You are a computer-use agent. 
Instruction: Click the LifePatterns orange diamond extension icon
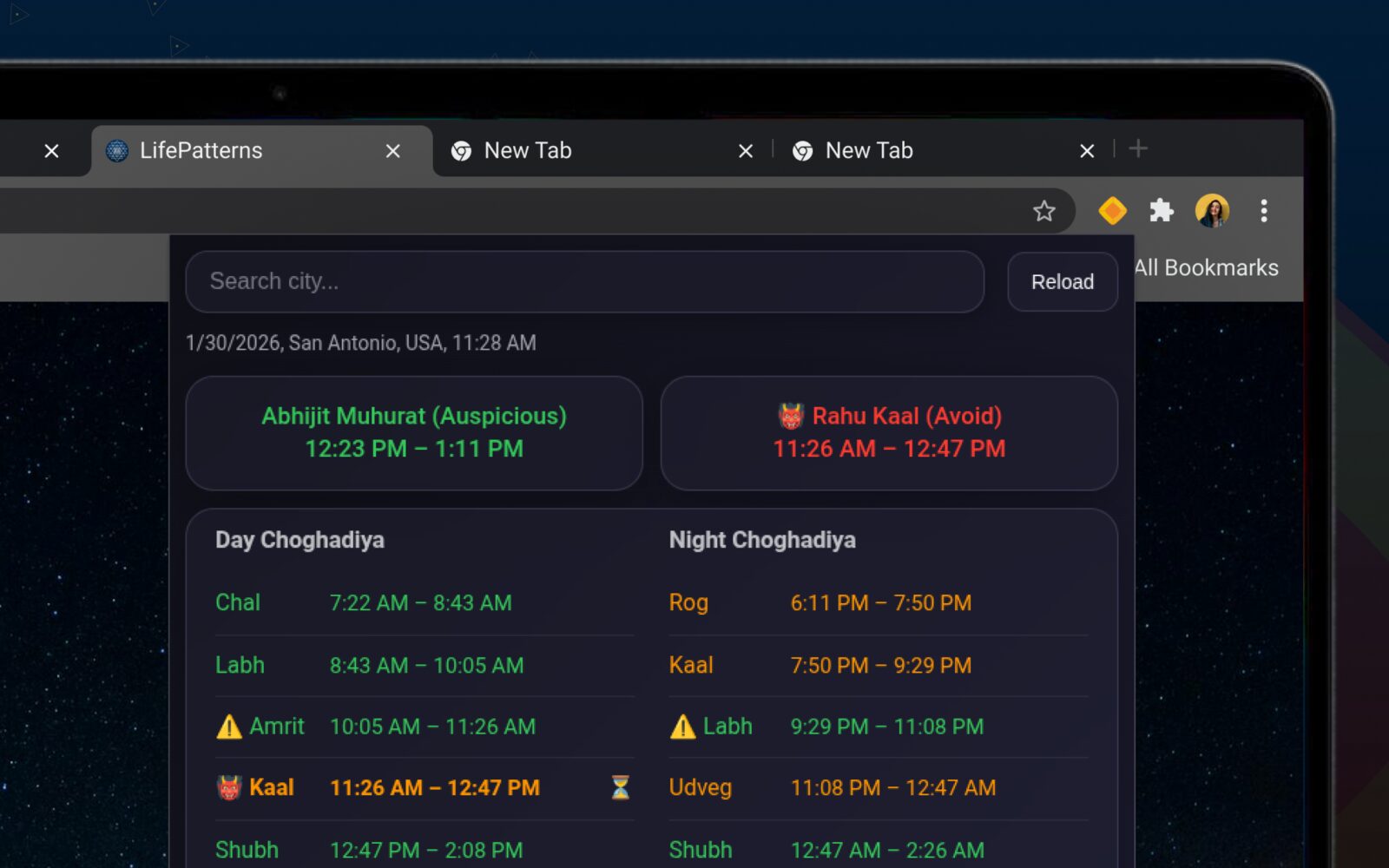click(1112, 210)
